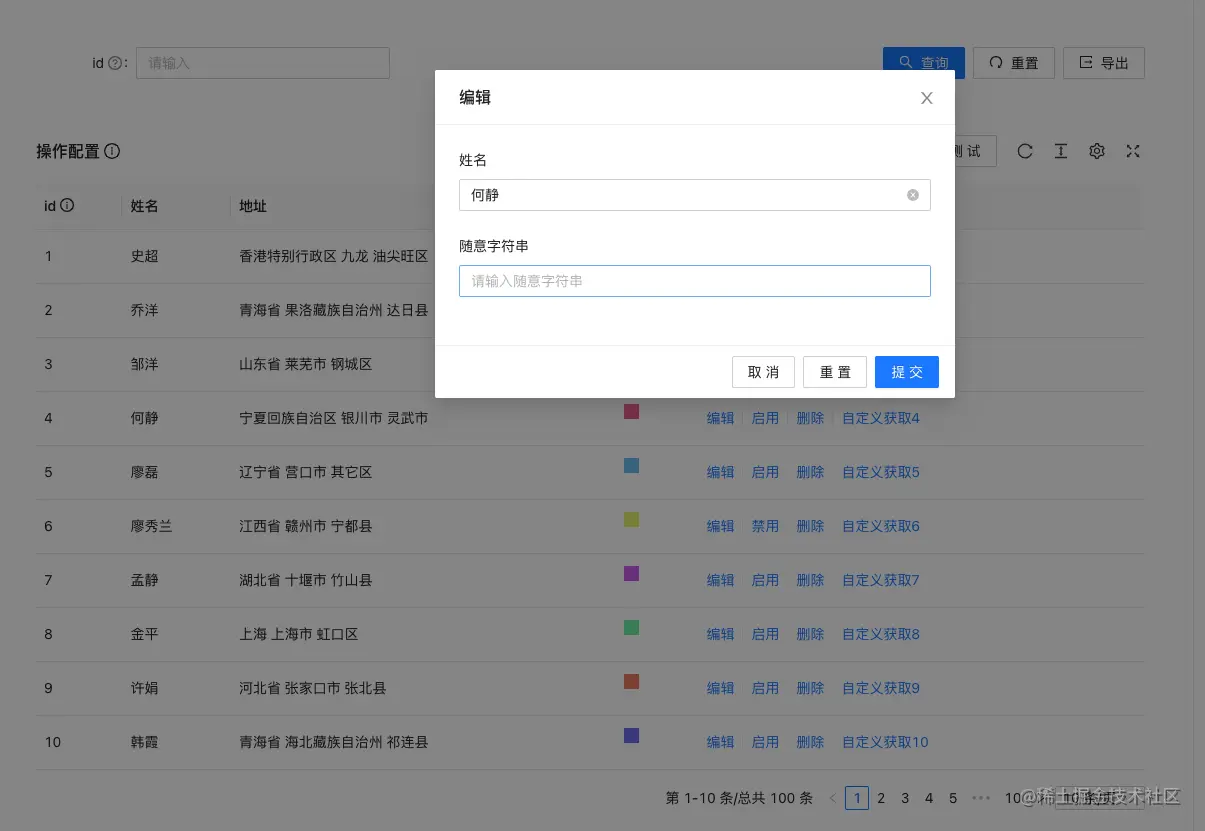Click address cell 江西省 赣州市 宁都县
Viewport: 1205px width, 831px height.
(306, 526)
